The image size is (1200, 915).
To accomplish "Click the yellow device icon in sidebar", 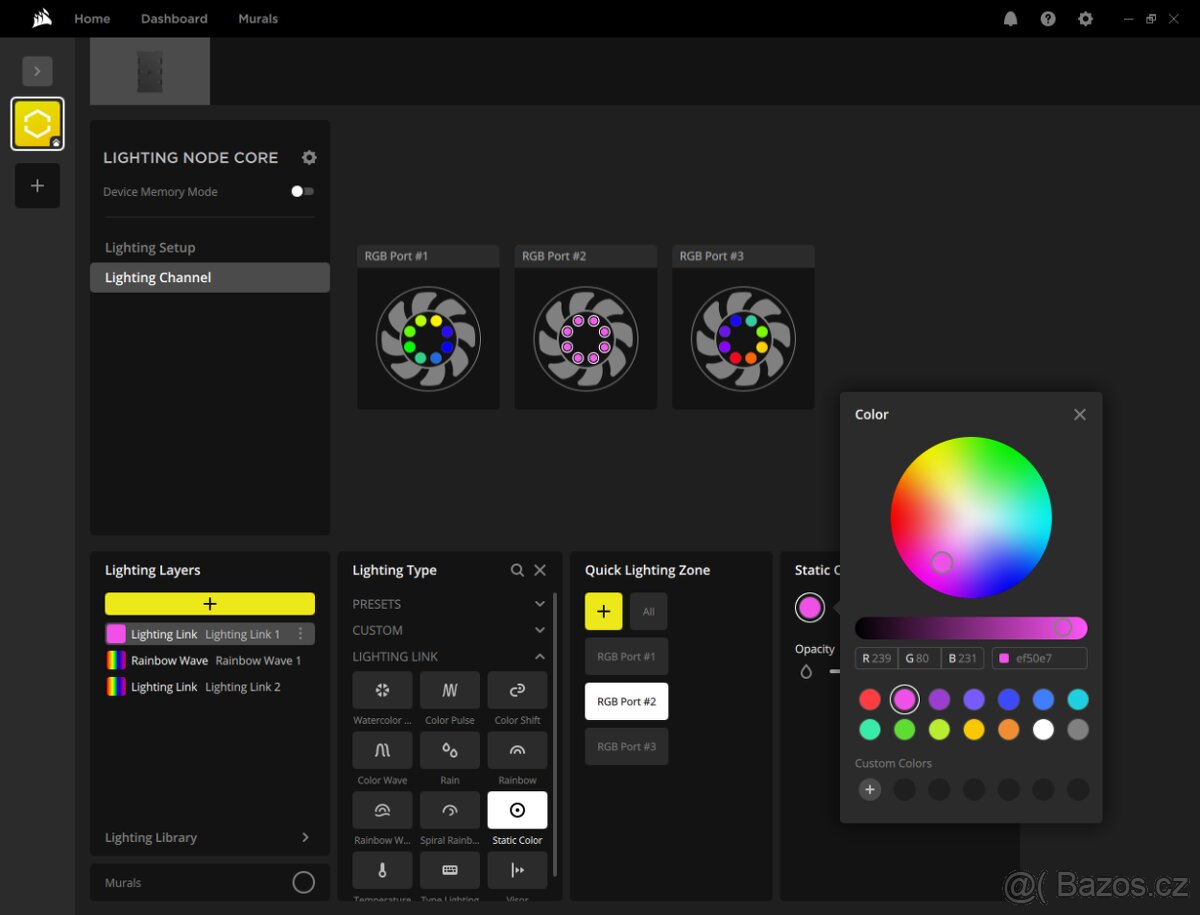I will pyautogui.click(x=37, y=124).
